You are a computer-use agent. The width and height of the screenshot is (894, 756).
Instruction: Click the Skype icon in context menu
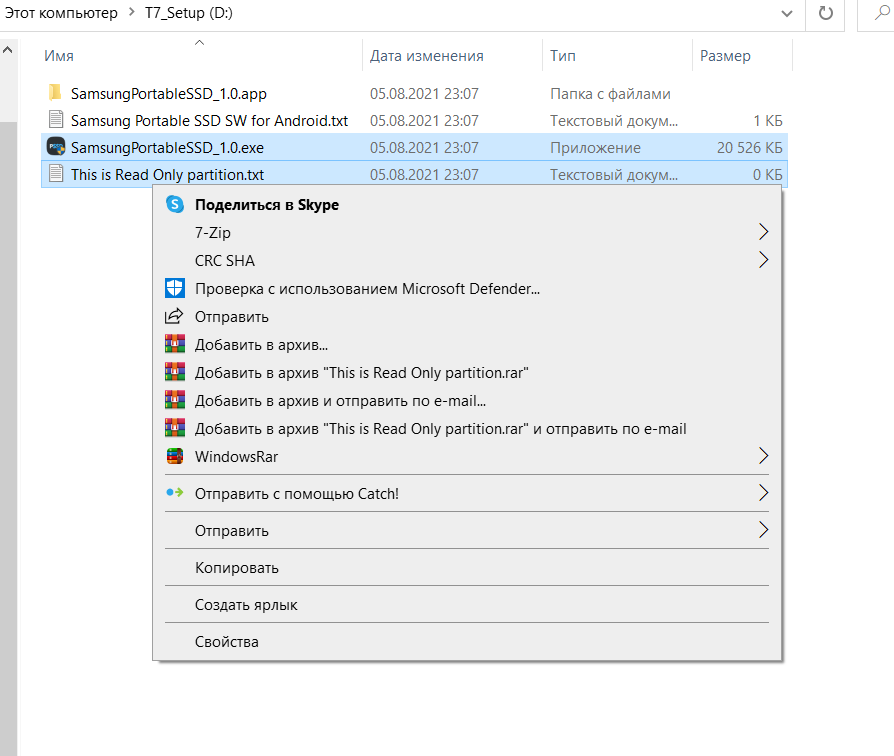pos(175,205)
